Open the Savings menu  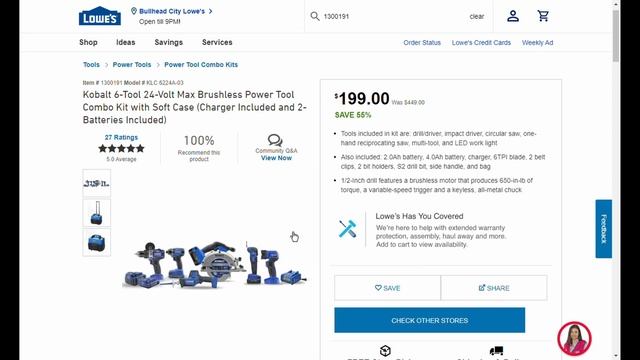point(169,42)
